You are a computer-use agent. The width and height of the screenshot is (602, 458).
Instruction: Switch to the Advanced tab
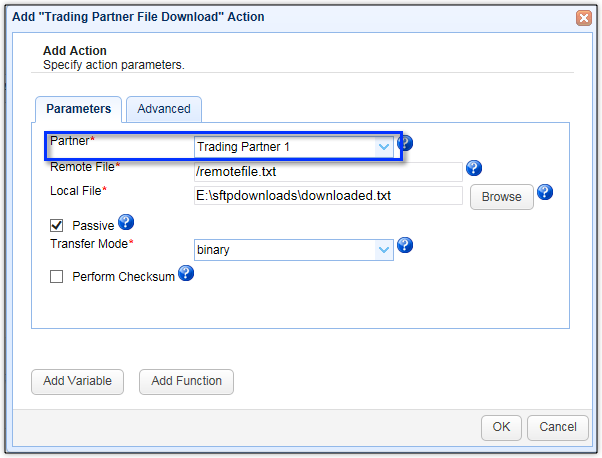click(x=164, y=109)
